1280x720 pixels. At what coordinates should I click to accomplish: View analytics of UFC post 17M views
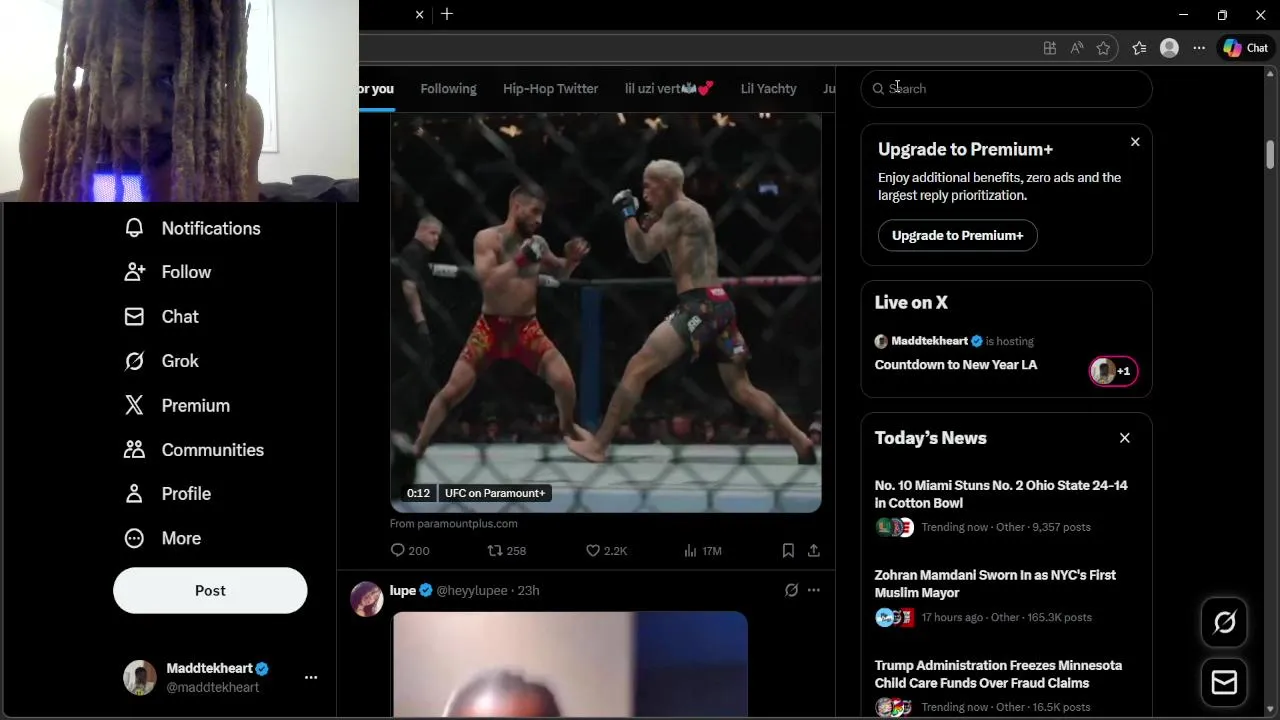[x=702, y=550]
